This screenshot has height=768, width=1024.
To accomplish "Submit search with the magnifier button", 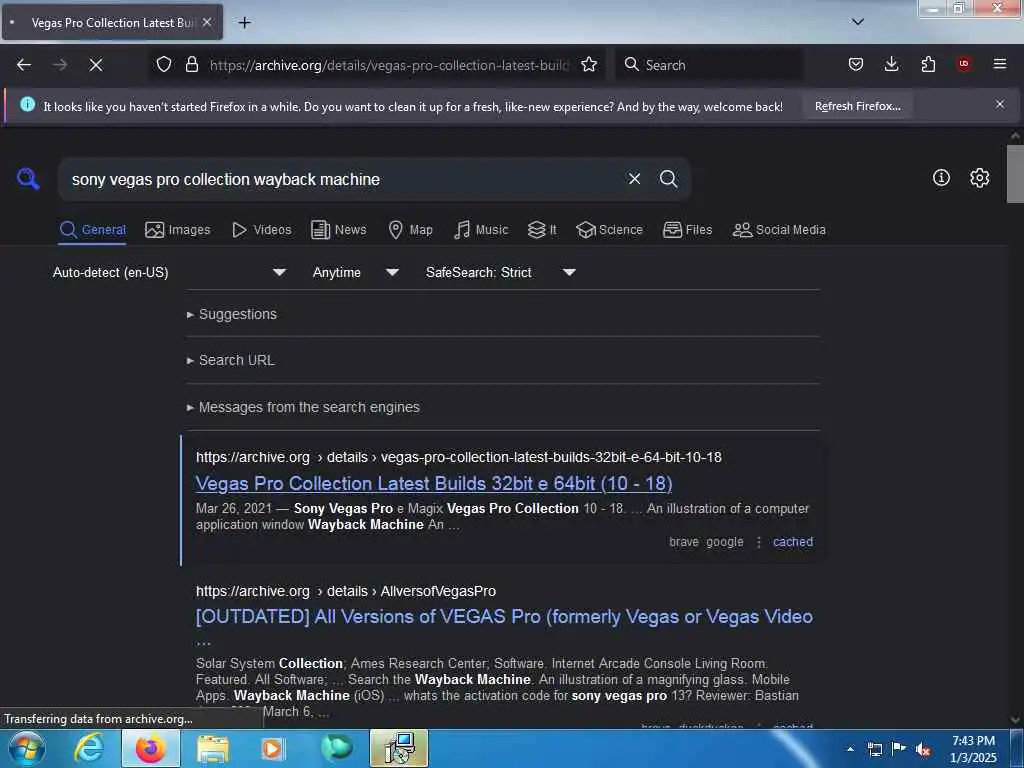I will pyautogui.click(x=669, y=179).
